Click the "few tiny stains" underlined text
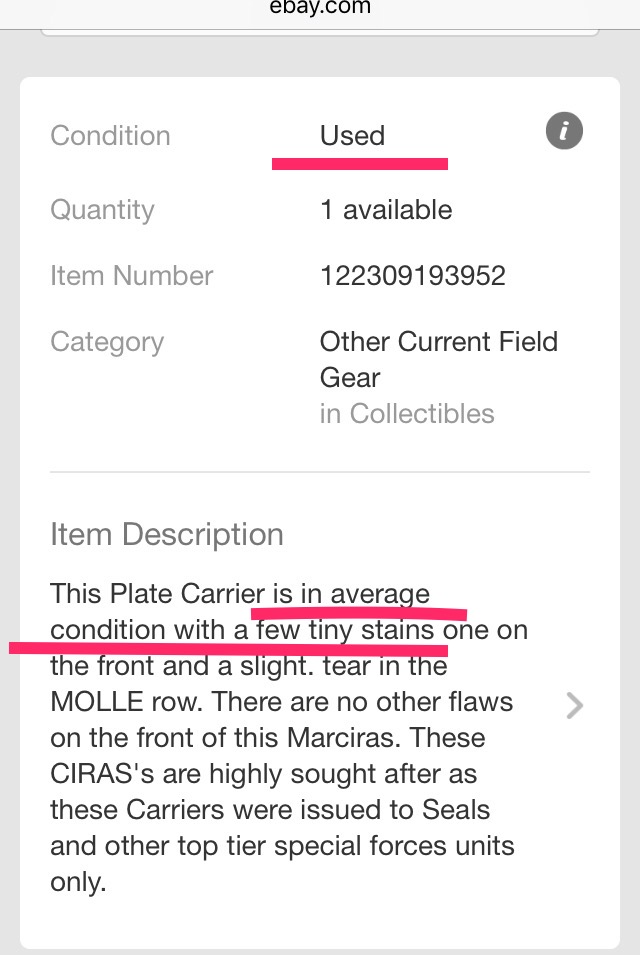 (x=345, y=631)
